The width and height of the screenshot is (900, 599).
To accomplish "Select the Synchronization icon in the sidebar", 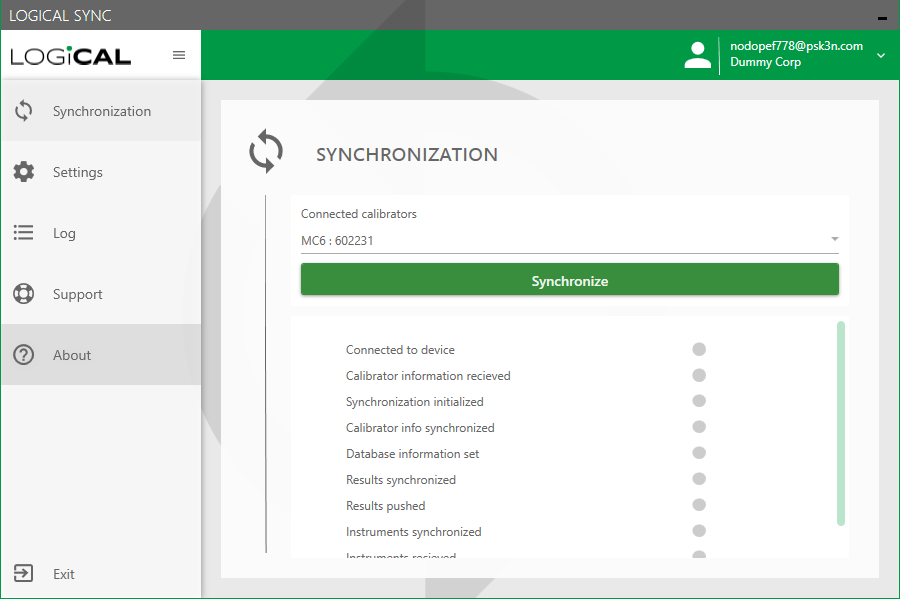I will coord(23,110).
